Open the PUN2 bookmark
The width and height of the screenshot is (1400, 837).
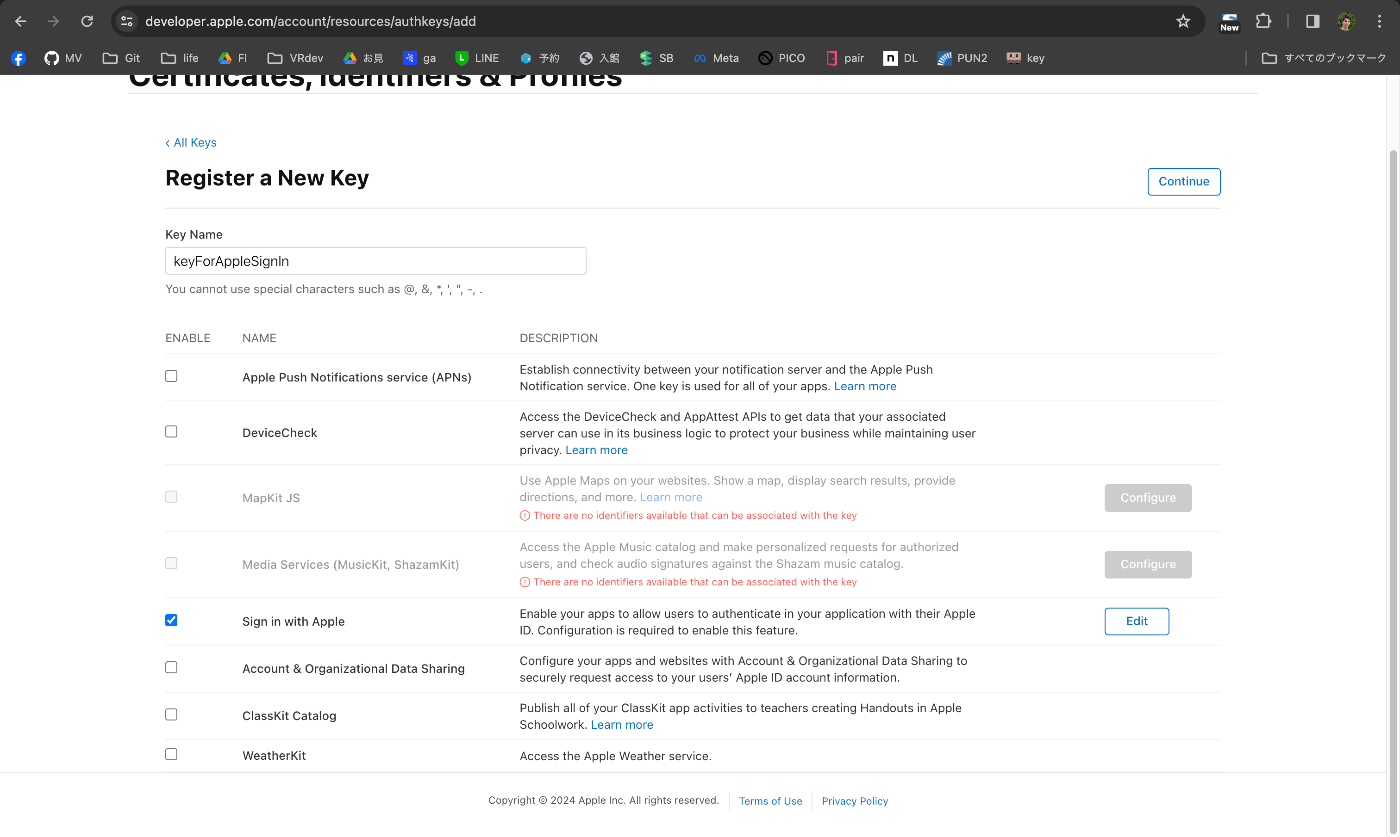pyautogui.click(x=962, y=58)
